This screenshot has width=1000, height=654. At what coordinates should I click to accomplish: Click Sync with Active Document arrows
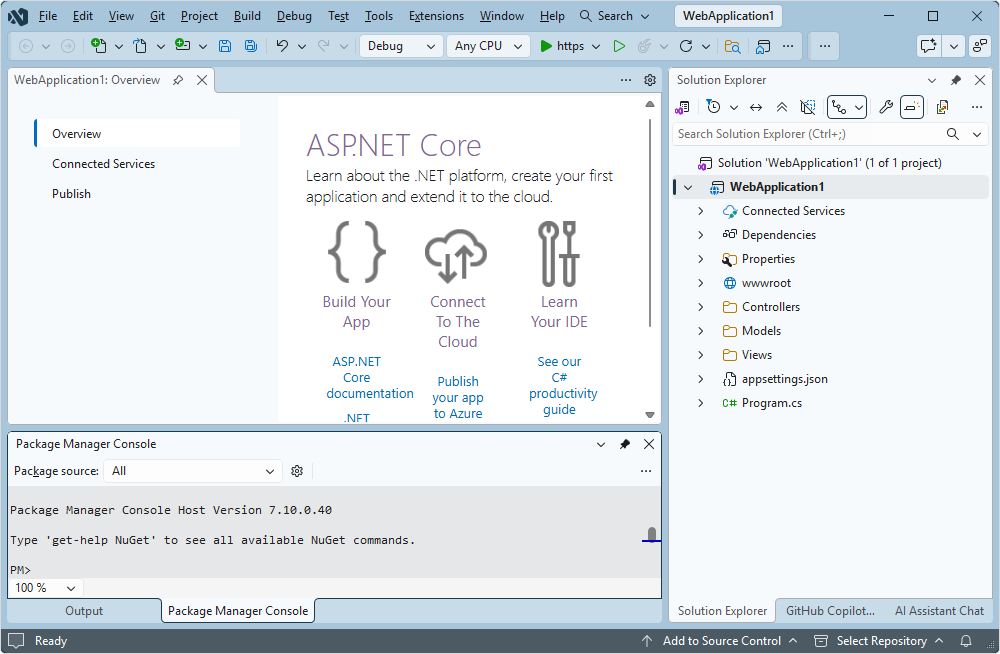click(756, 107)
